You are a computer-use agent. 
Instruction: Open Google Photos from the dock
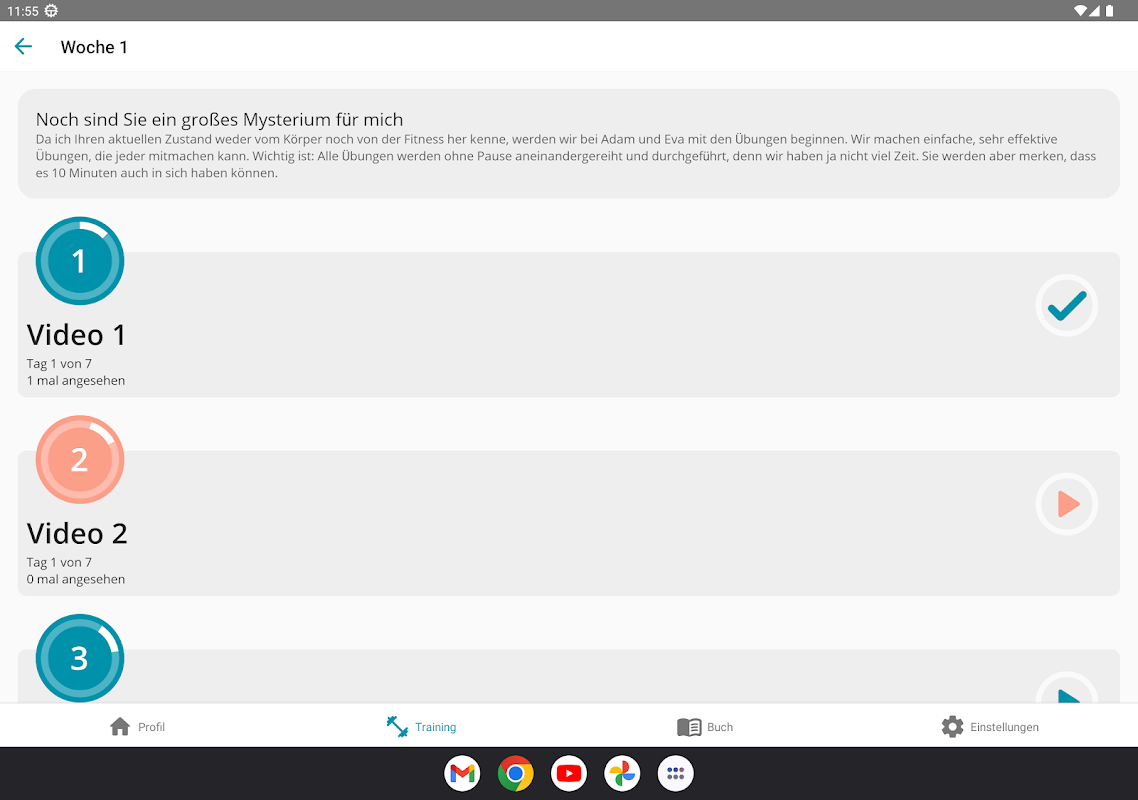tap(622, 774)
